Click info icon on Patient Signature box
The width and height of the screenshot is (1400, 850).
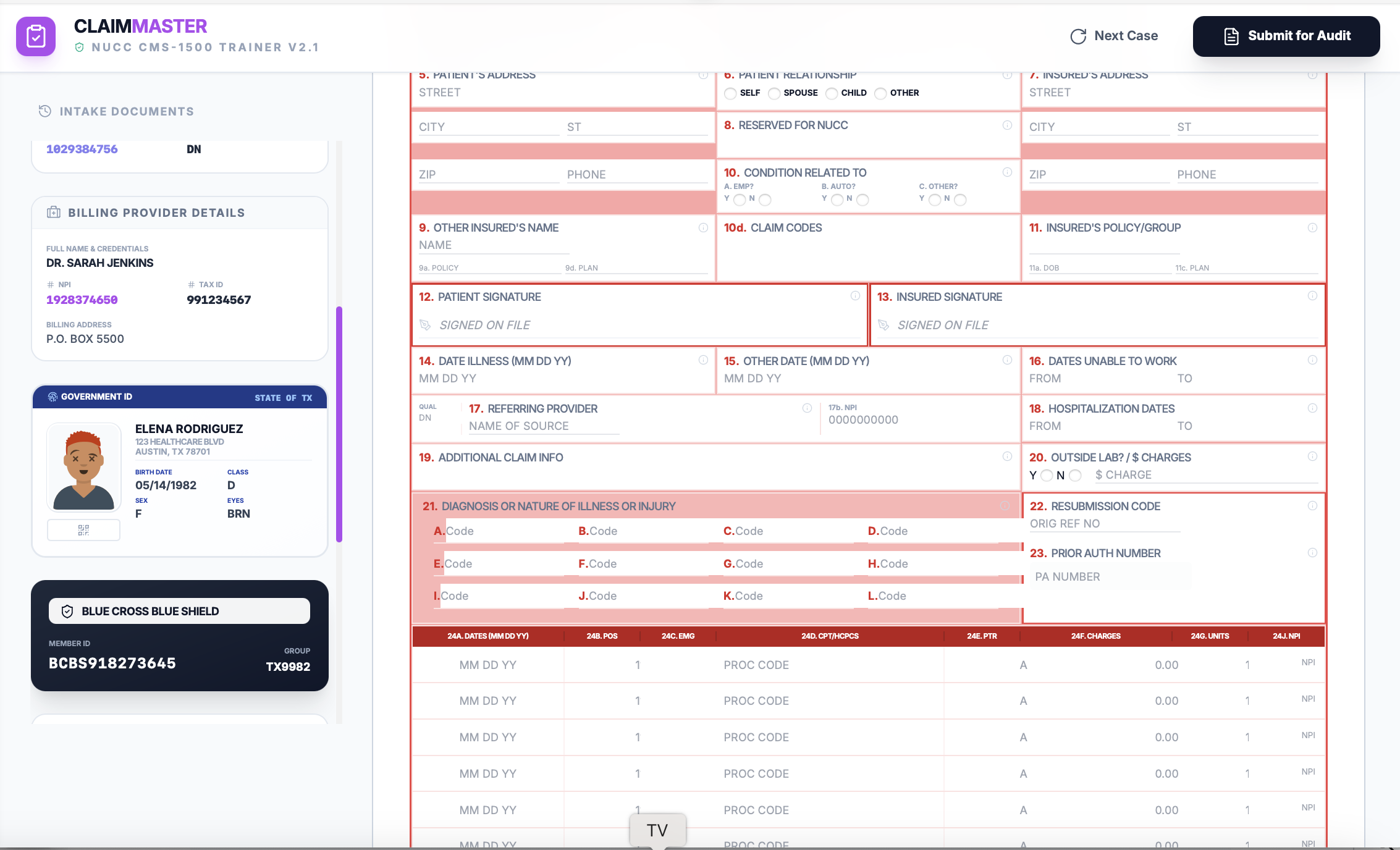tap(855, 296)
